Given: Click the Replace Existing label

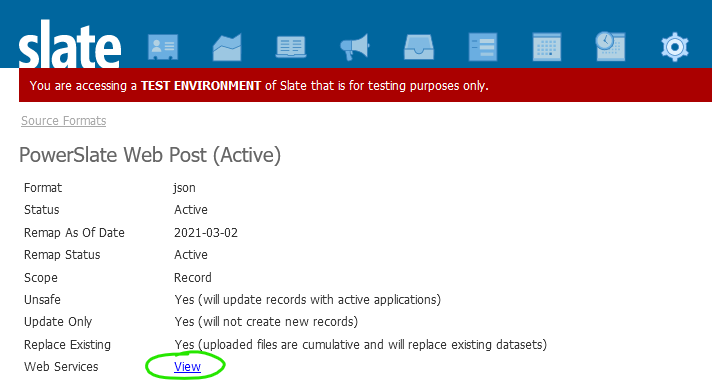Looking at the screenshot, I should pyautogui.click(x=67, y=345).
